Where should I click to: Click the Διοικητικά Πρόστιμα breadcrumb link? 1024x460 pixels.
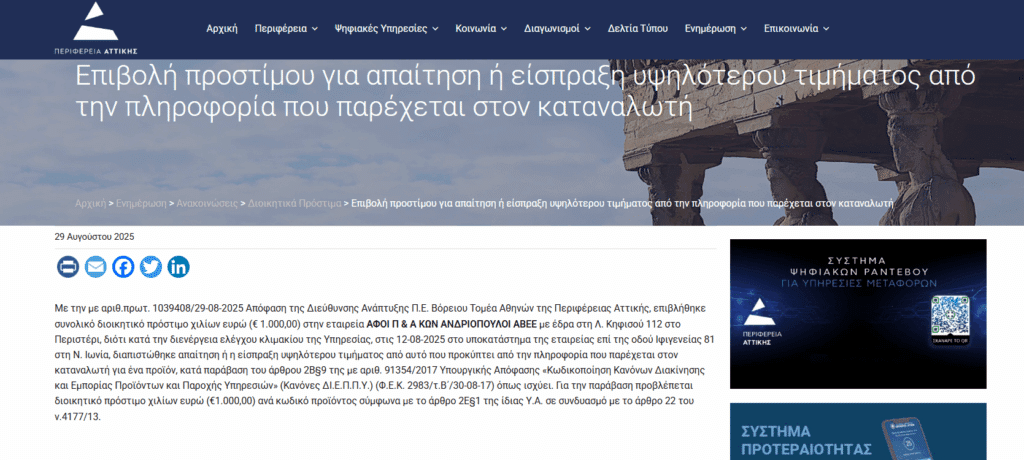295,203
